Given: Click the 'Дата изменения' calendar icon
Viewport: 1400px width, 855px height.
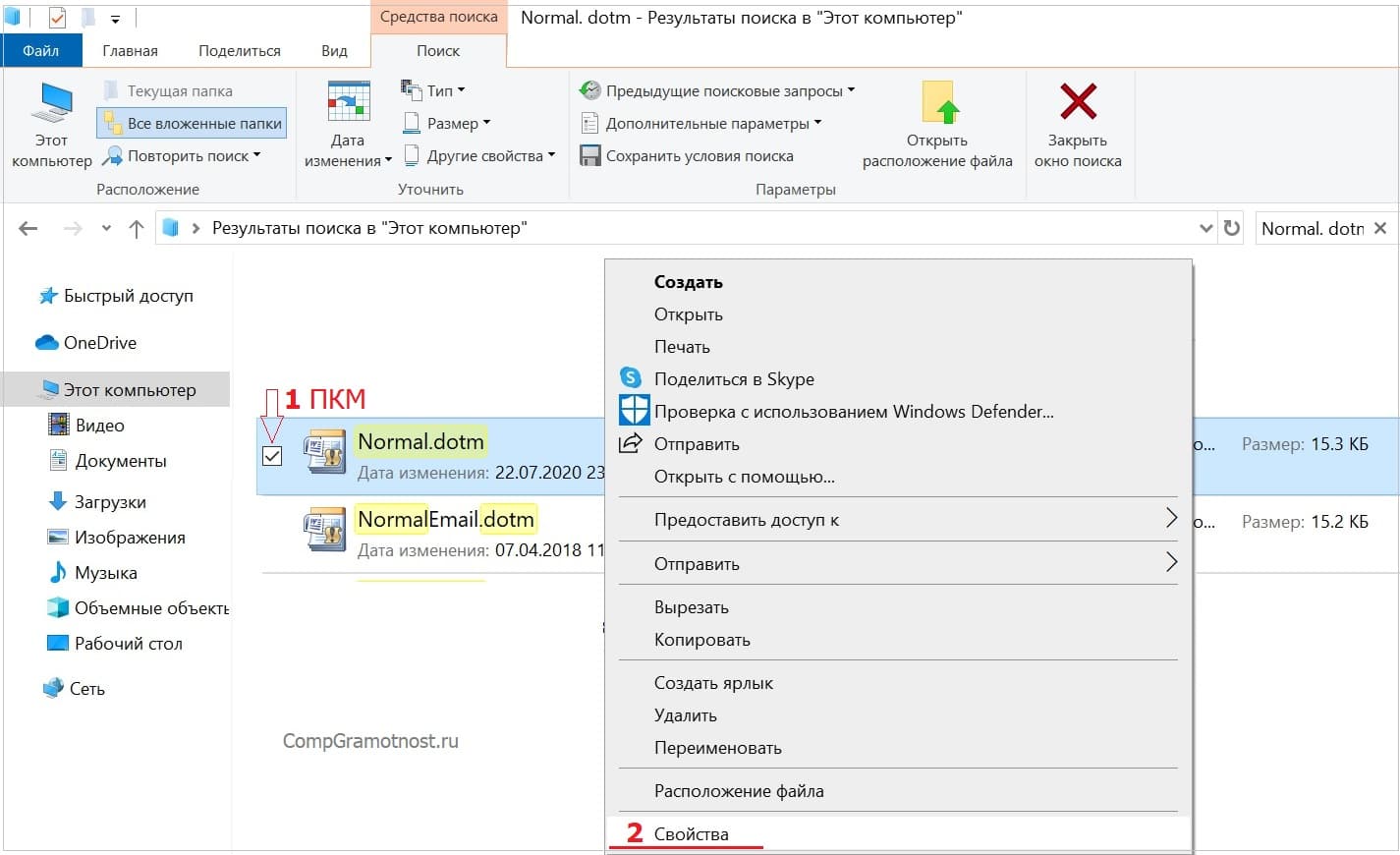Looking at the screenshot, I should coord(348,103).
